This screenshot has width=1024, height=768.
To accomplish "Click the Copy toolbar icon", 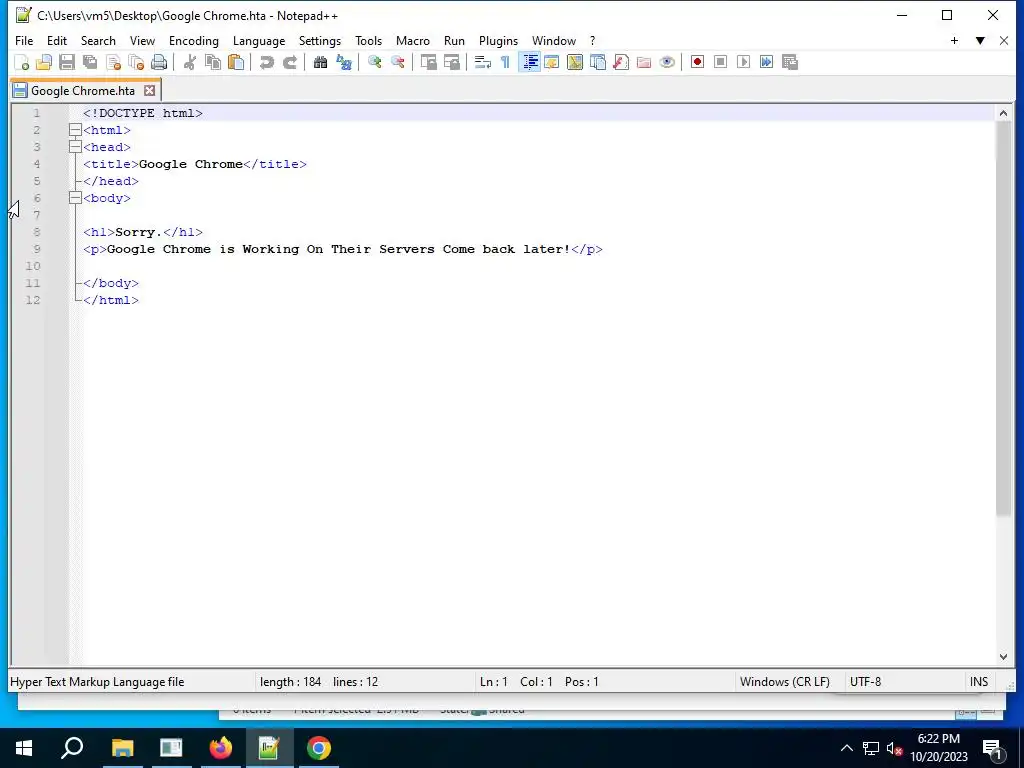I will pos(213,62).
